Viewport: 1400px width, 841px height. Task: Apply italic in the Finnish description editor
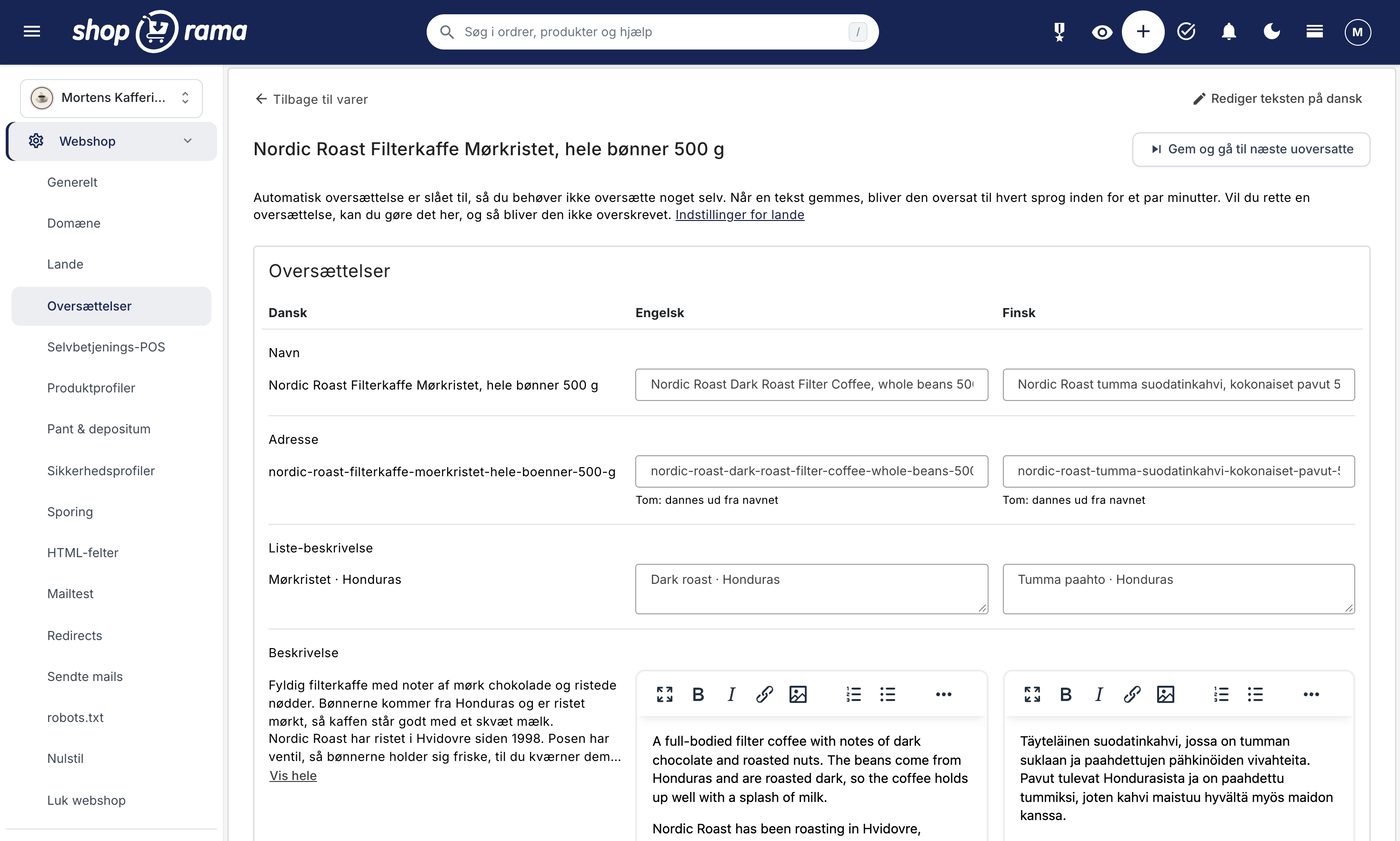coord(1099,694)
